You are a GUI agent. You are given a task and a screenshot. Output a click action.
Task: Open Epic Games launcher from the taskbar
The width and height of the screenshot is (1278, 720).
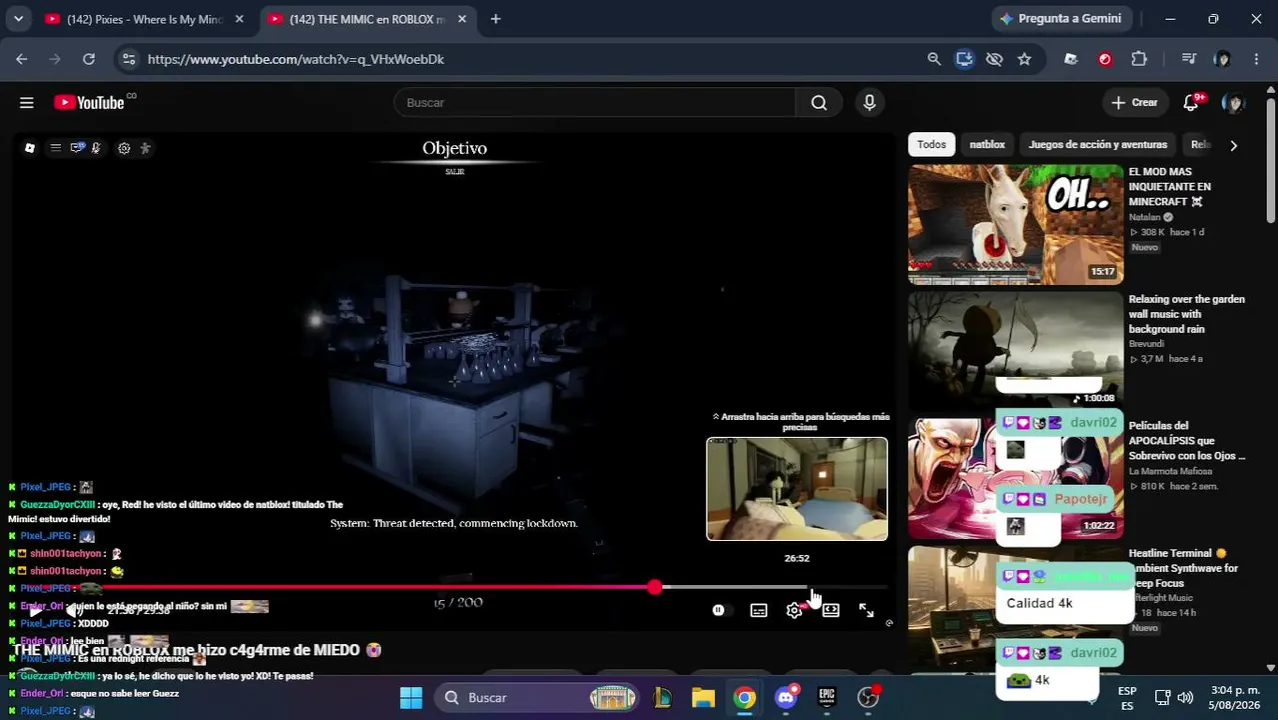(827, 697)
